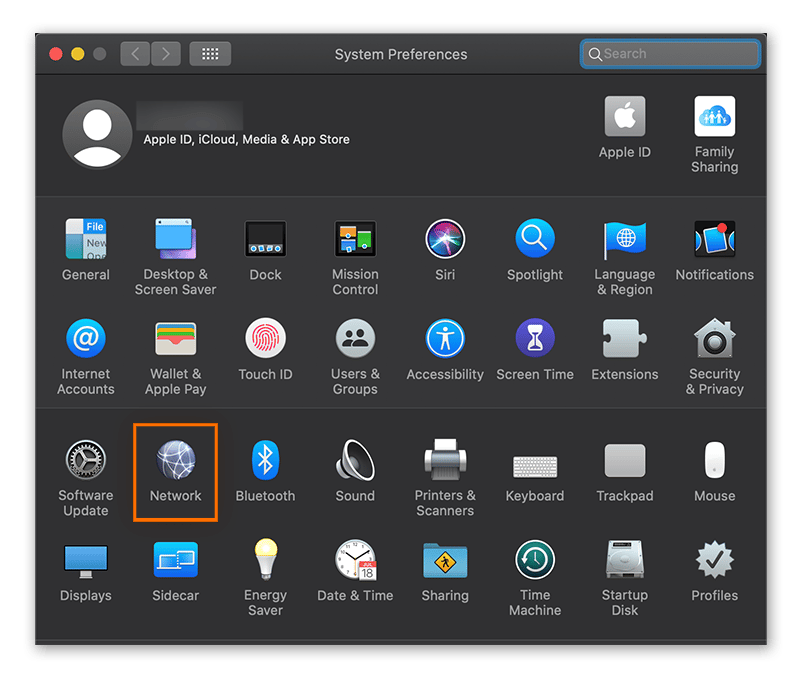Click Apple ID, iCloud, Media & App Store text
This screenshot has width=800, height=680.
246,139
